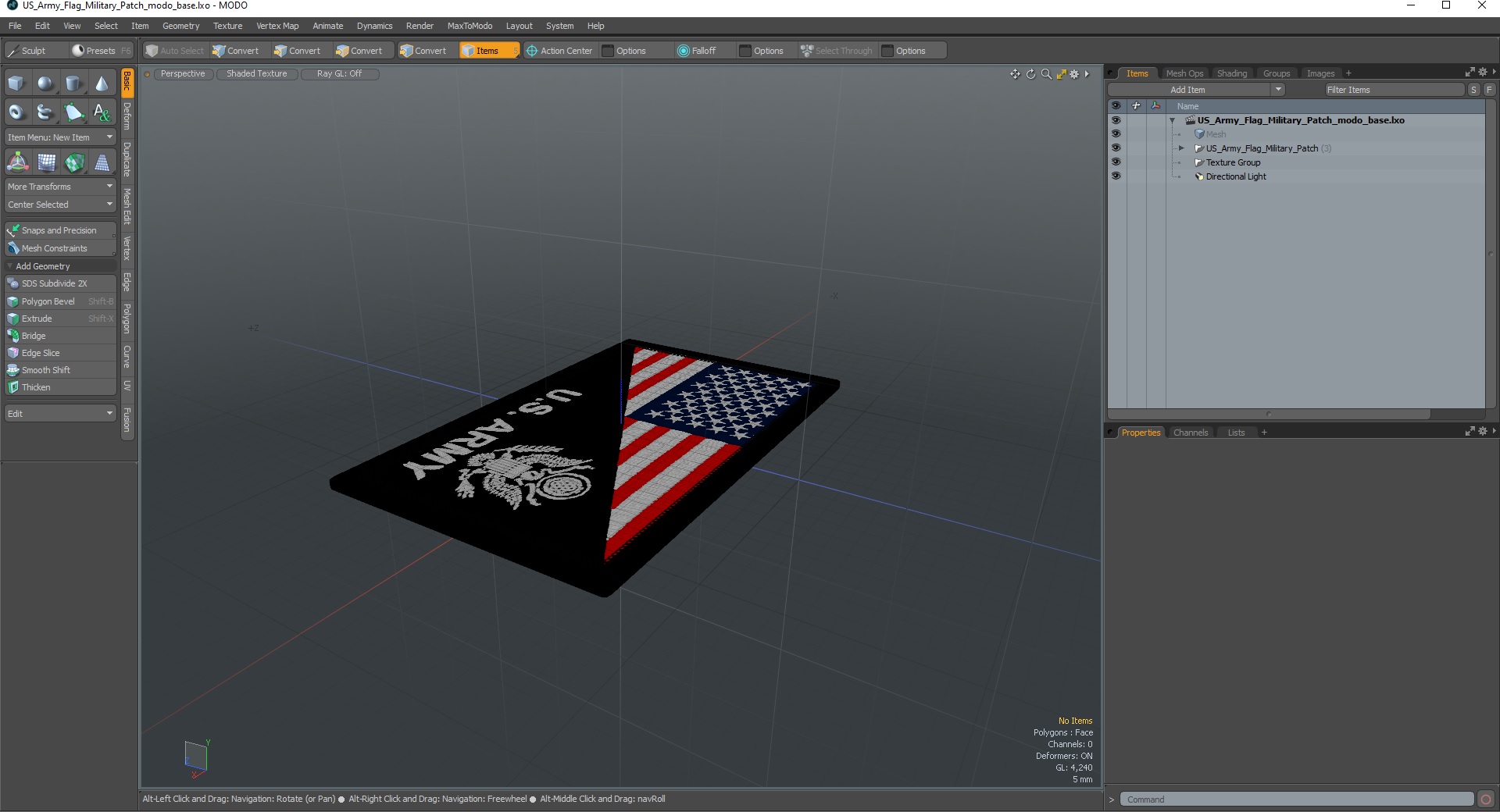Toggle the Falloff Options checkbox
The height and width of the screenshot is (812, 1500).
click(x=745, y=51)
